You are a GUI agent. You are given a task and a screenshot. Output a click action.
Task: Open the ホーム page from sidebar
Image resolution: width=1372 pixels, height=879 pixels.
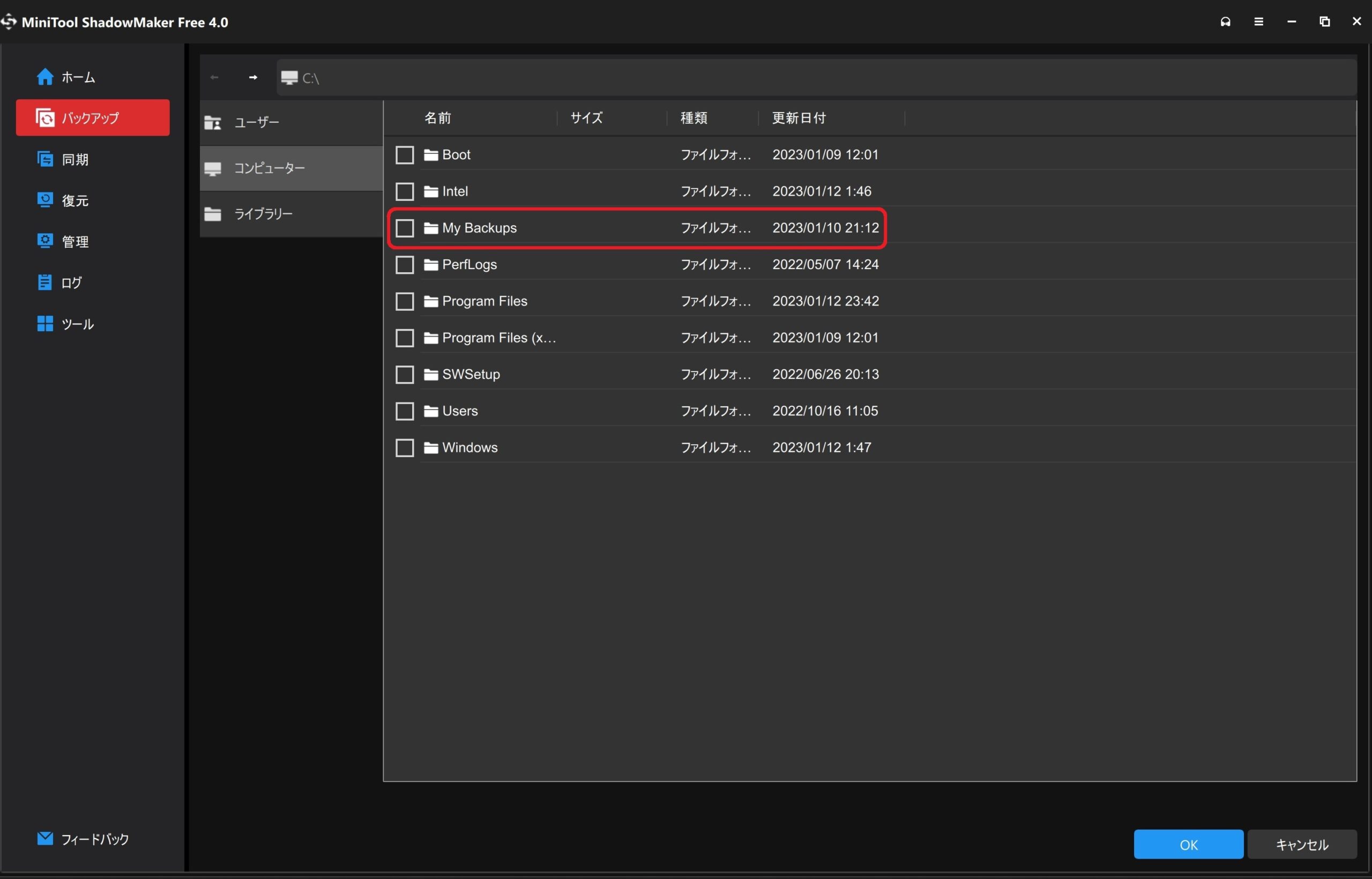(65, 77)
